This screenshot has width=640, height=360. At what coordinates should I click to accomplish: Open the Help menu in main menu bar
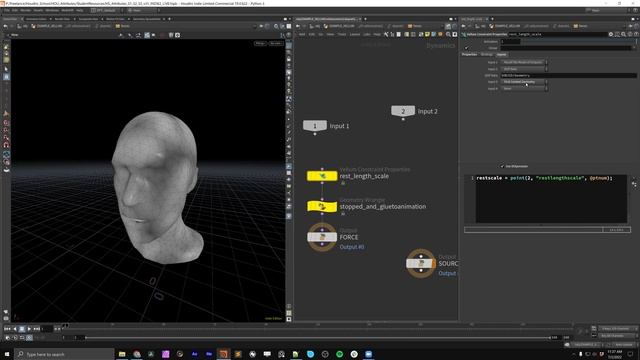point(80,10)
